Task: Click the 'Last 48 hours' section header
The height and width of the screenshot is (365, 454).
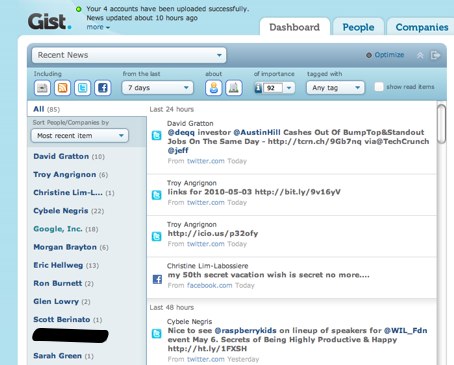Action: point(172,307)
